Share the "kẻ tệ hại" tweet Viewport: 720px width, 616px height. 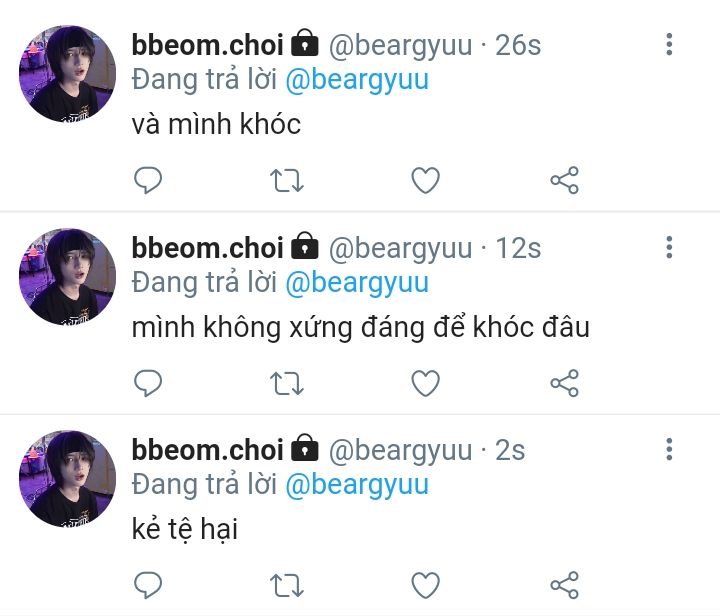(x=565, y=584)
